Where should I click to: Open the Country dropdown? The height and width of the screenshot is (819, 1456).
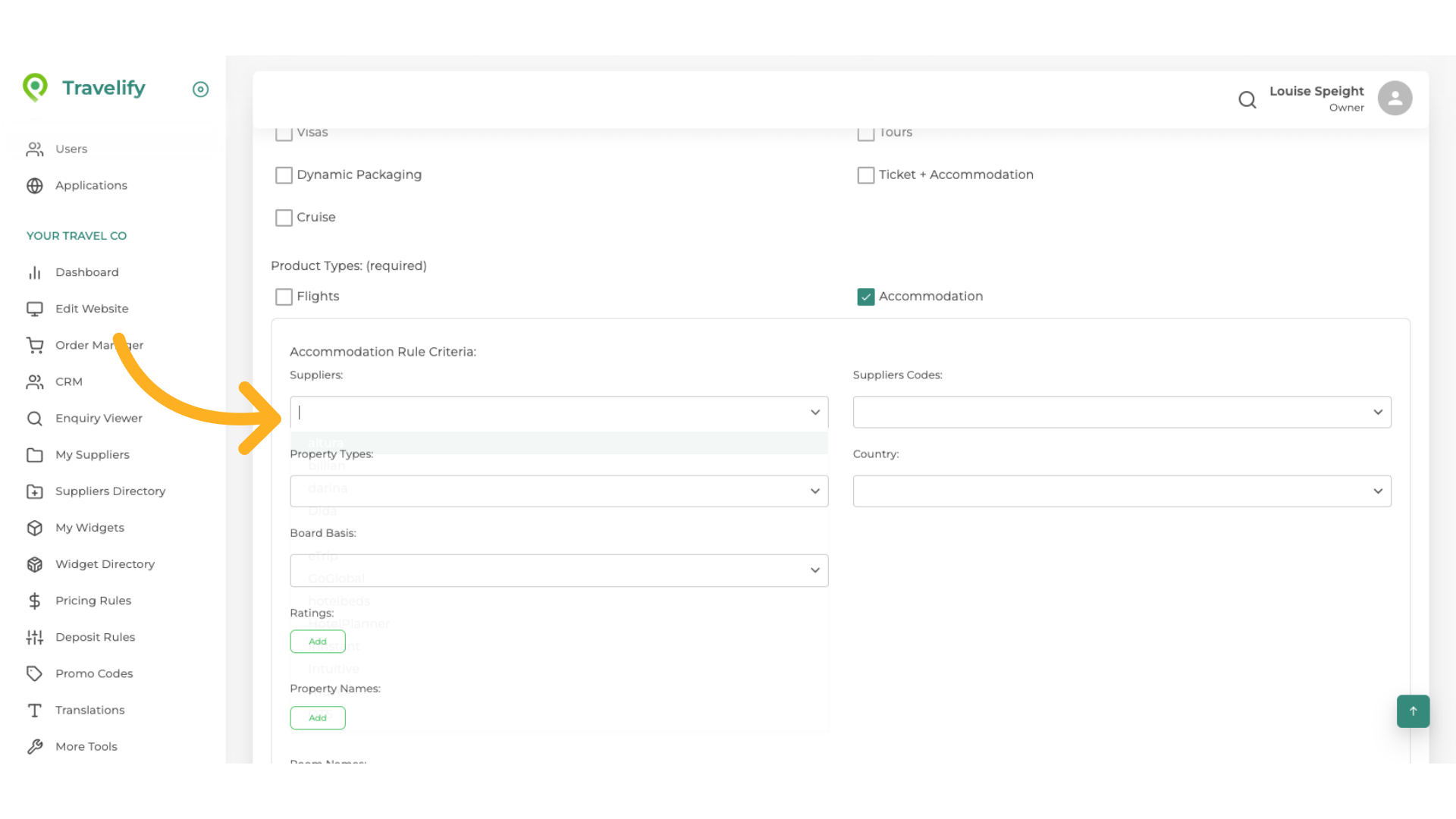1122,491
